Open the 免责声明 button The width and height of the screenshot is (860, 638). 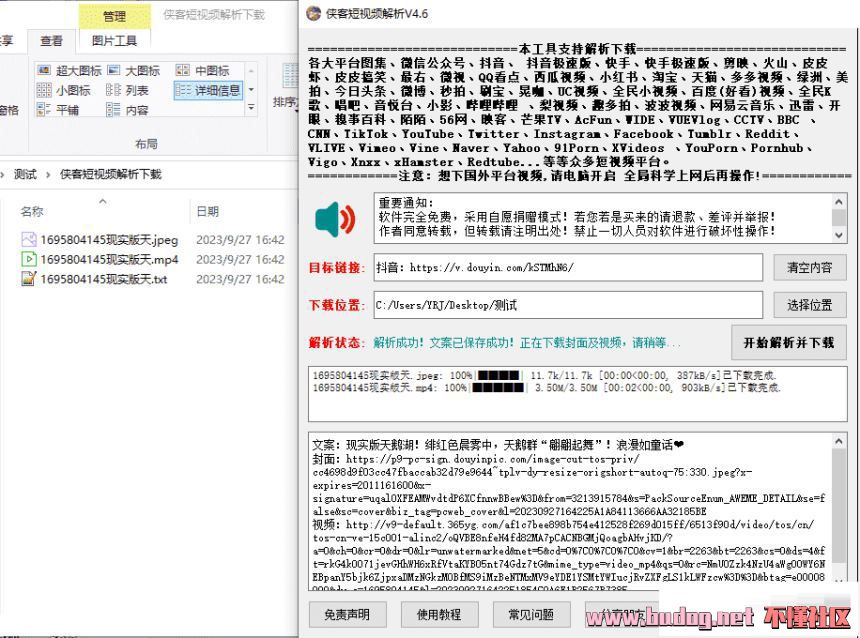click(x=347, y=614)
